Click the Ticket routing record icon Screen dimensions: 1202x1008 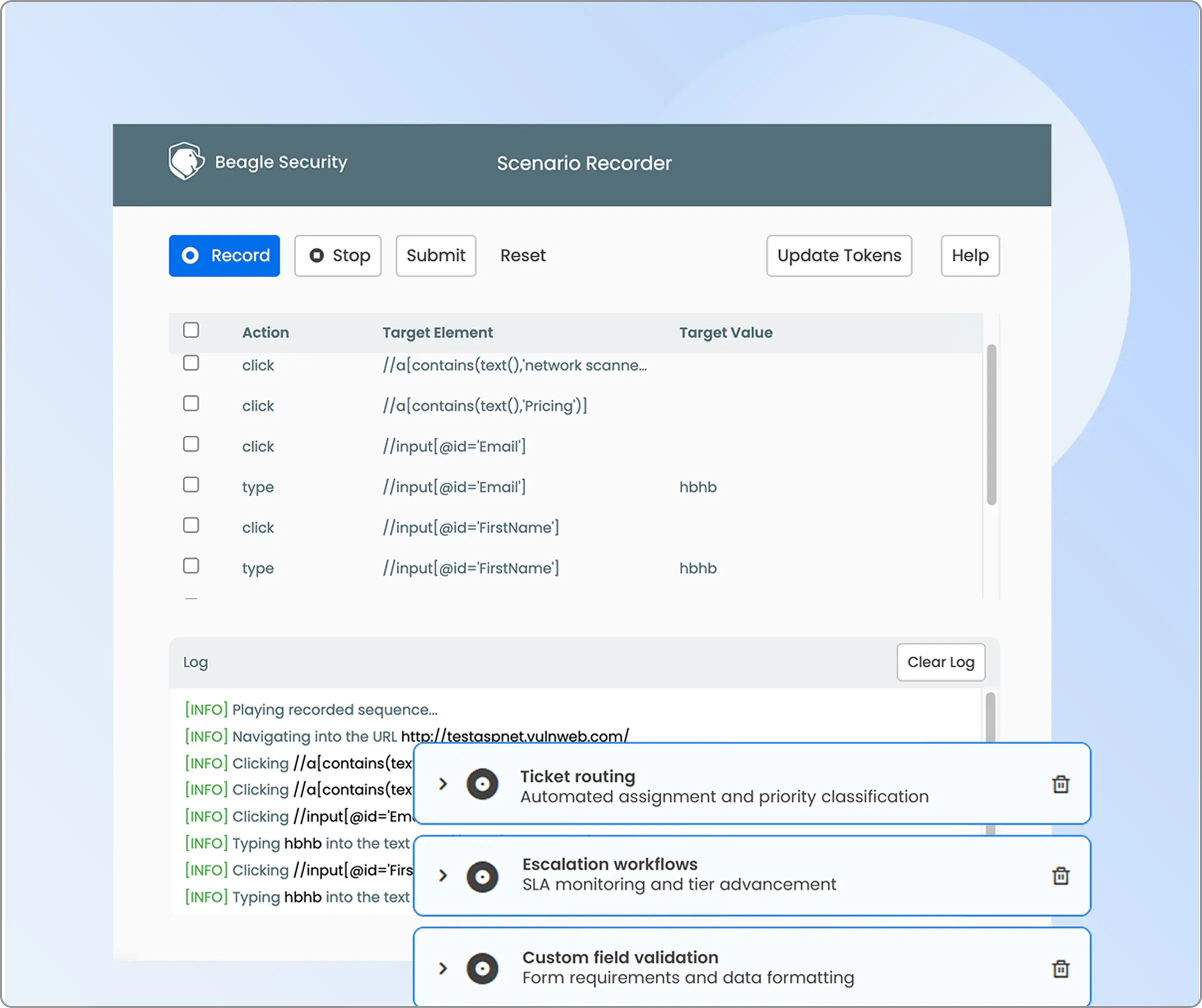[482, 783]
